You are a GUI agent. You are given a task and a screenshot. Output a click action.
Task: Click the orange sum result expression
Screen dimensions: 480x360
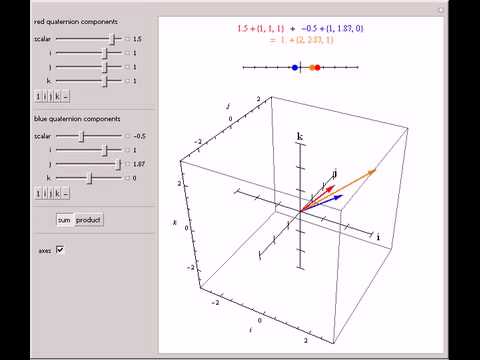tap(302, 40)
